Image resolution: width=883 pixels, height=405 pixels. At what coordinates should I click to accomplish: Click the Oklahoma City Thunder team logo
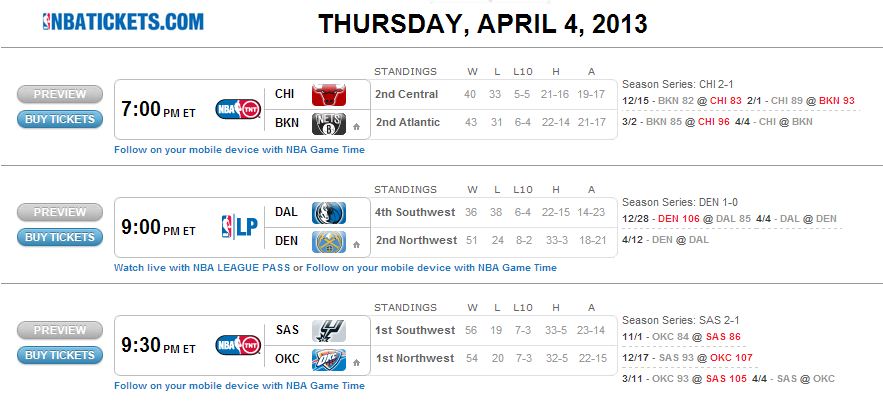[x=329, y=359]
